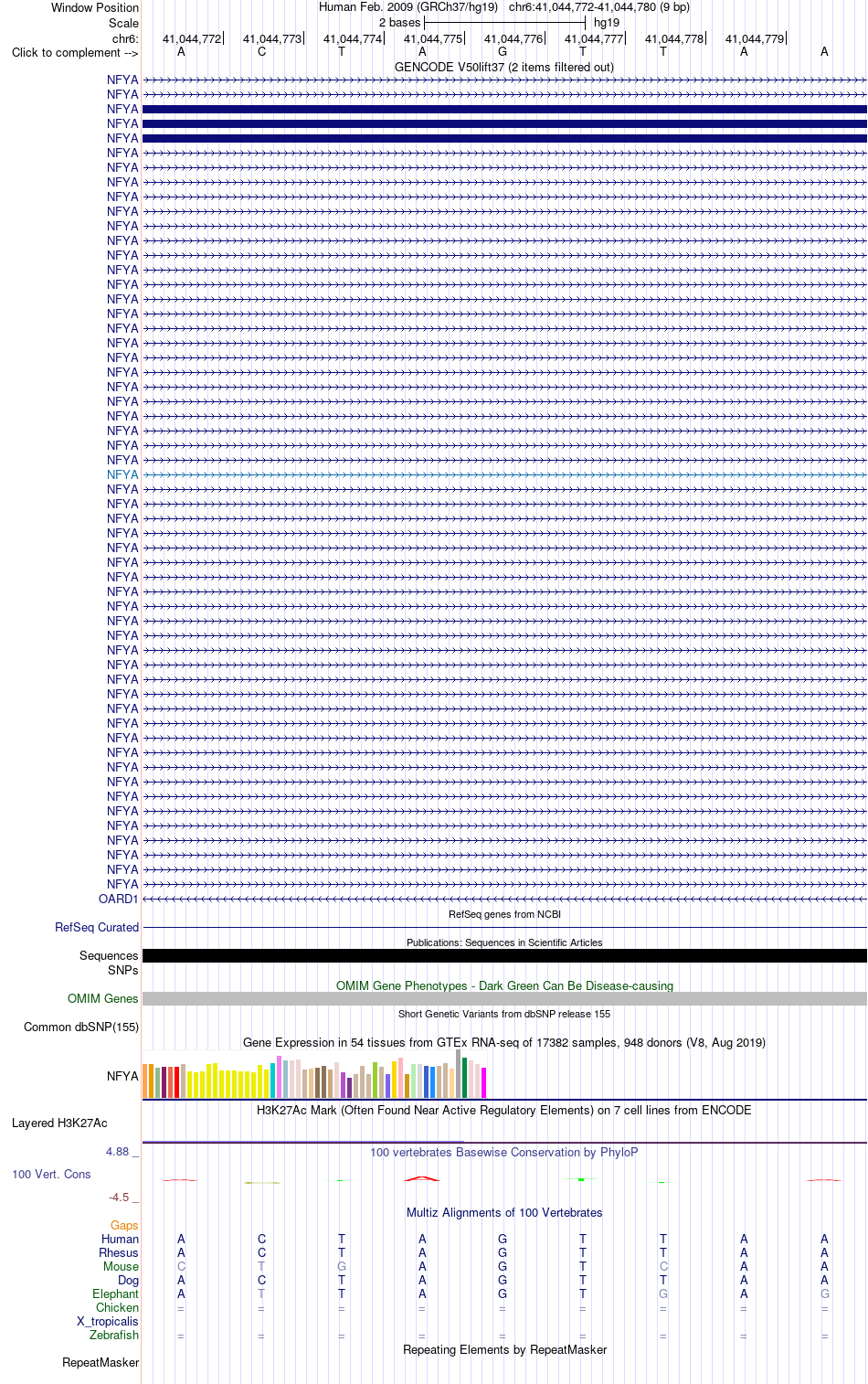This screenshot has width=868, height=1384.
Task: Open the H3K27Ac Mark track title
Action: [x=504, y=1110]
